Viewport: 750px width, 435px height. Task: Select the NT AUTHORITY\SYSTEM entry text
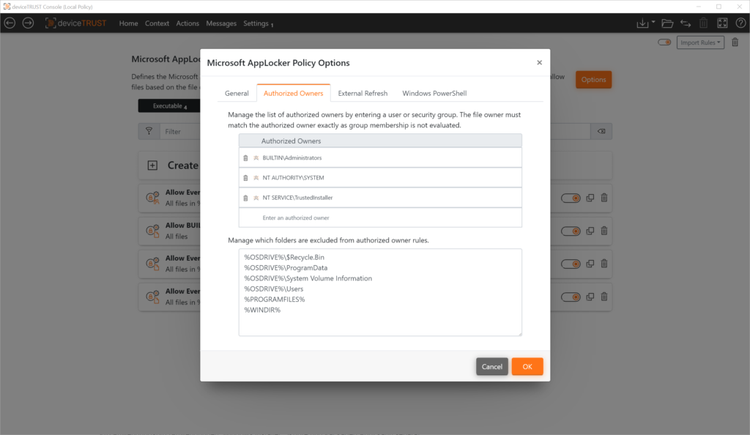point(293,178)
